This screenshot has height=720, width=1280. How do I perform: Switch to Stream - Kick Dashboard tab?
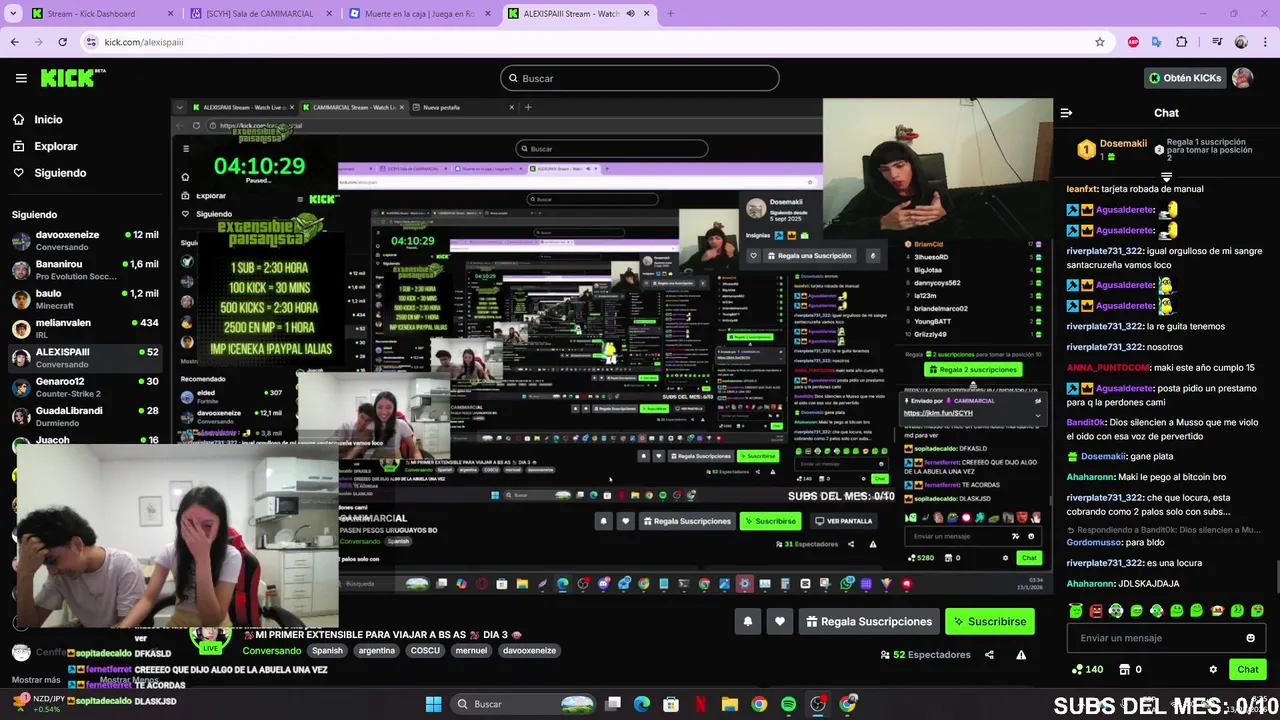[x=100, y=14]
